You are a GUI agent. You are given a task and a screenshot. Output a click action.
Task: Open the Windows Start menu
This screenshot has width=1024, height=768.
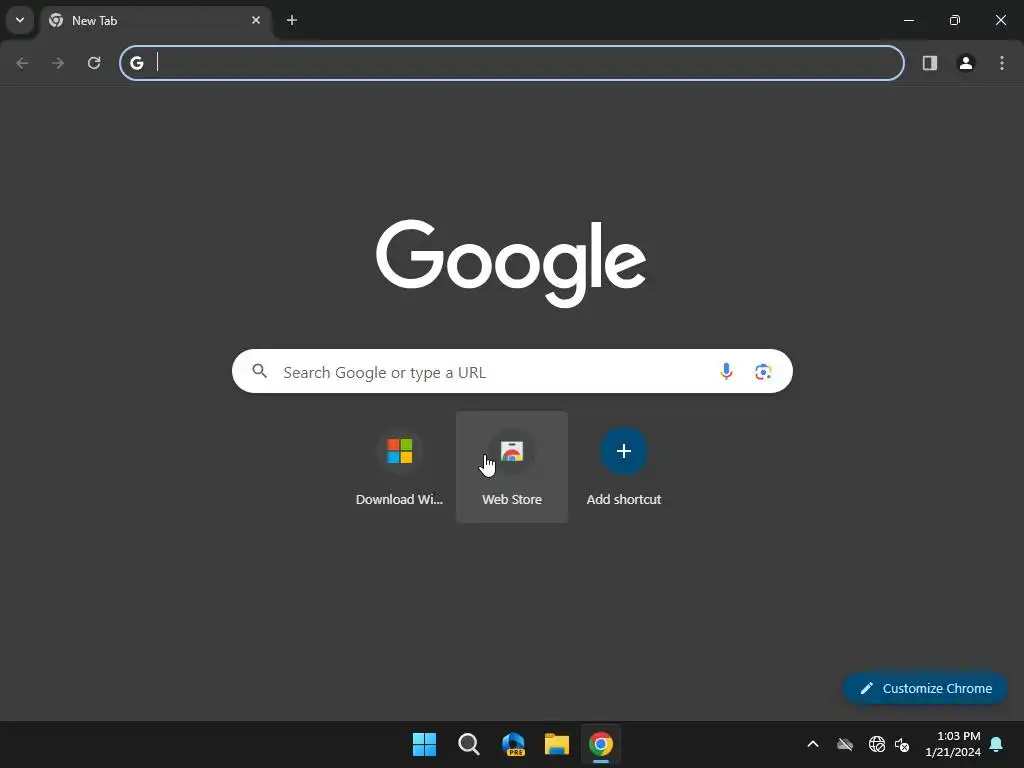point(424,744)
